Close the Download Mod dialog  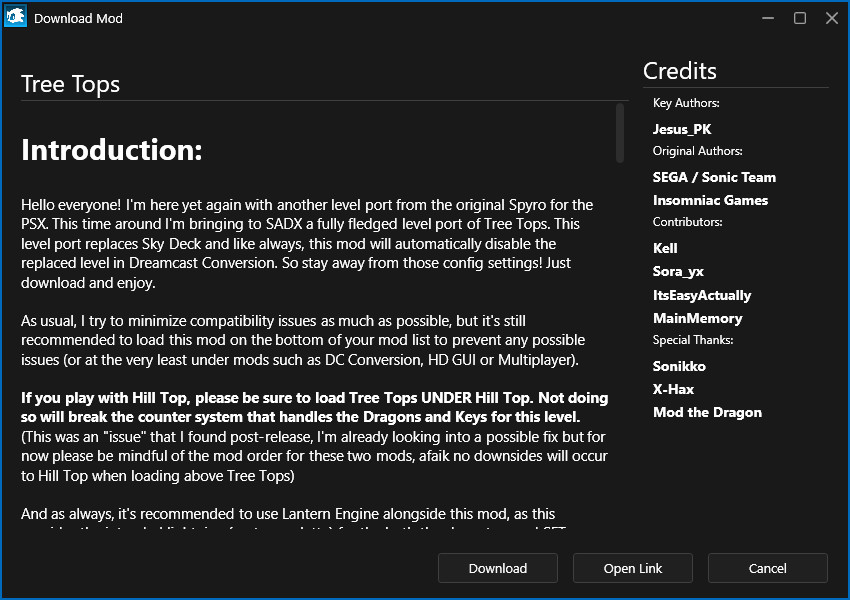(x=831, y=18)
